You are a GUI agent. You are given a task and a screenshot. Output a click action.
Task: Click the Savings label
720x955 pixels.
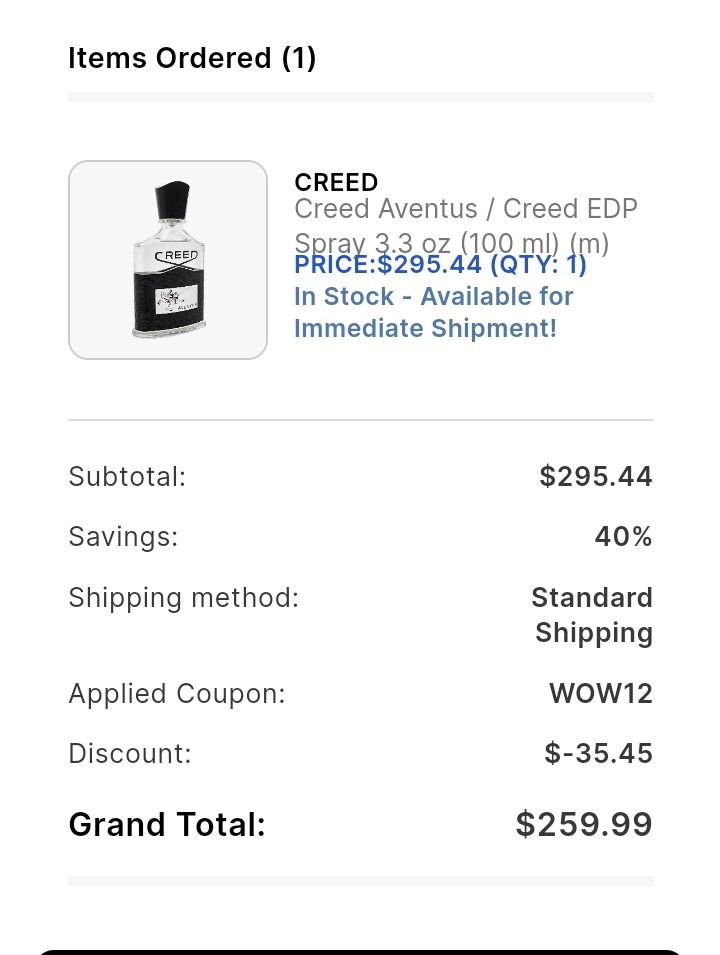[123, 537]
